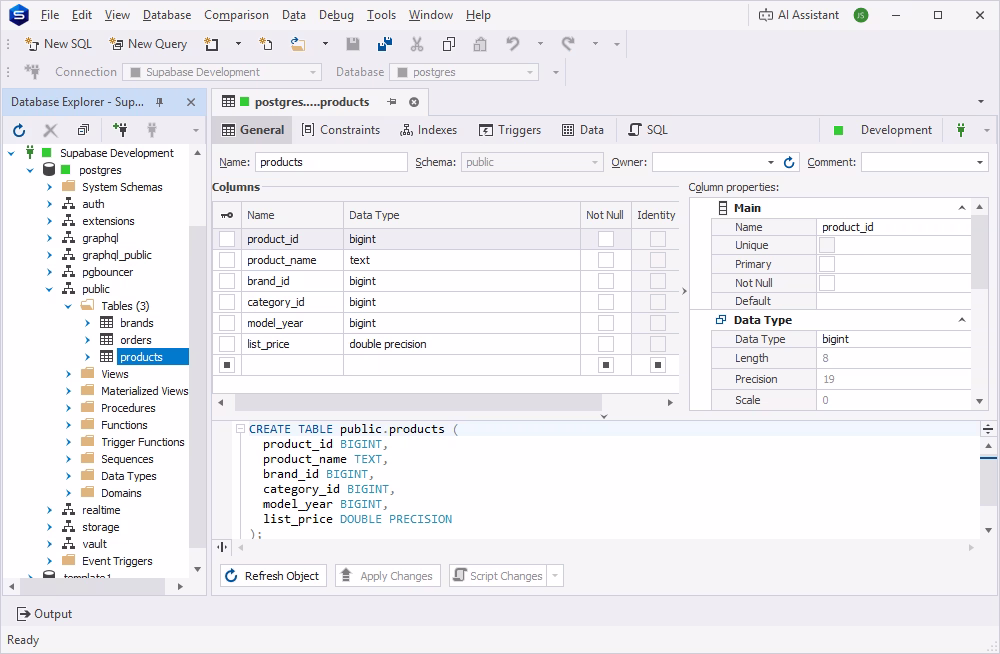Viewport: 1000px width, 654px height.
Task: Click the New SQL toolbar button
Action: (x=58, y=44)
